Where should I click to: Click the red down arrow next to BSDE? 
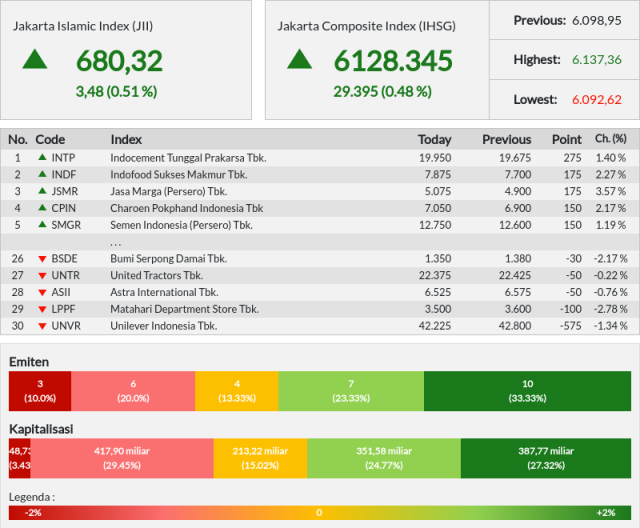coord(42,259)
